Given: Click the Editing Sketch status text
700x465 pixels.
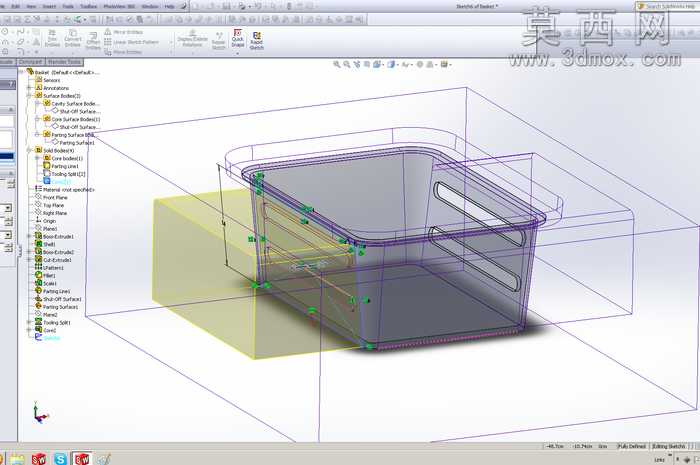Looking at the screenshot, I should tap(669, 446).
